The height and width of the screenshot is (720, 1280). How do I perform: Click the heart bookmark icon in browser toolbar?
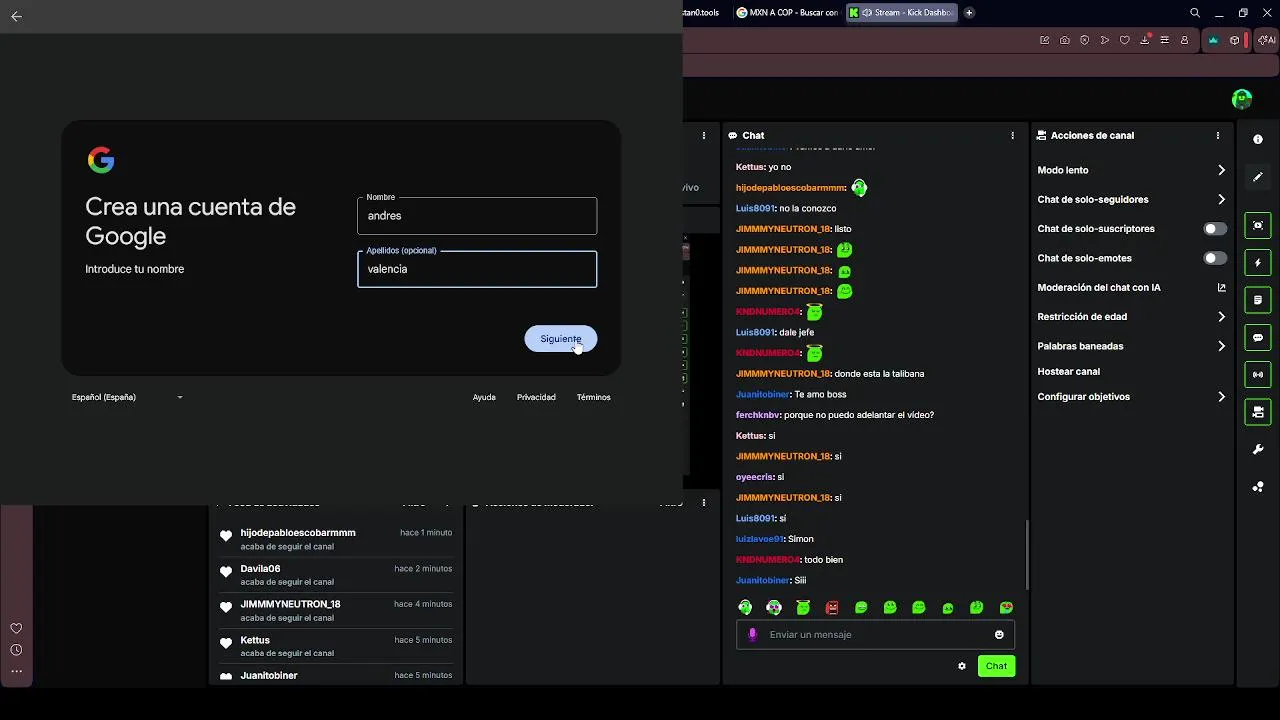tap(1125, 40)
